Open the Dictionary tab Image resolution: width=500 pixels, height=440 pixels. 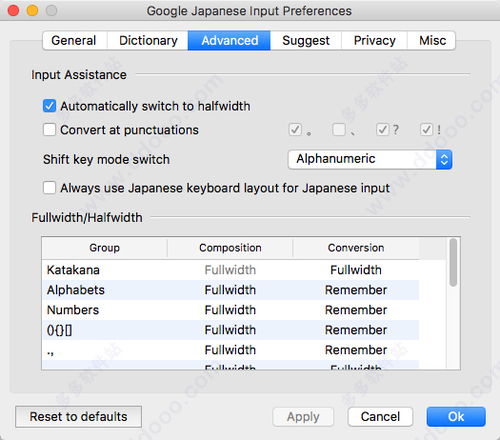tap(148, 40)
